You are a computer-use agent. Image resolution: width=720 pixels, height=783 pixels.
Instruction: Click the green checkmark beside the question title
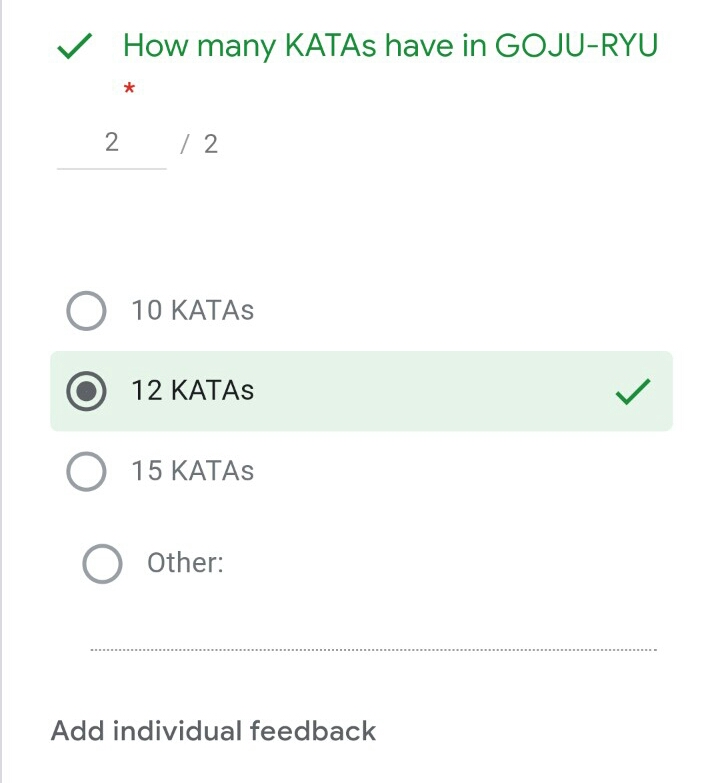[75, 46]
